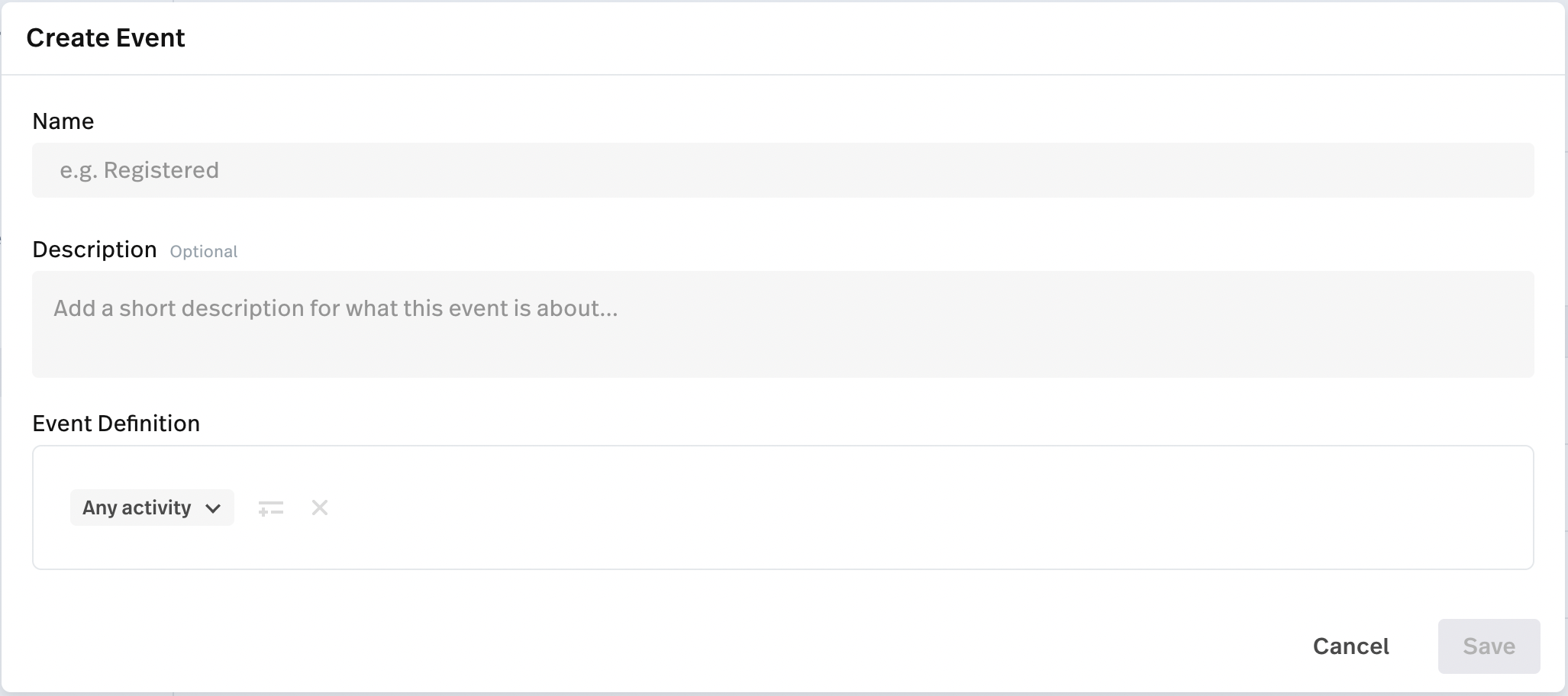
Task: Cancel event creation
Action: (x=1350, y=646)
